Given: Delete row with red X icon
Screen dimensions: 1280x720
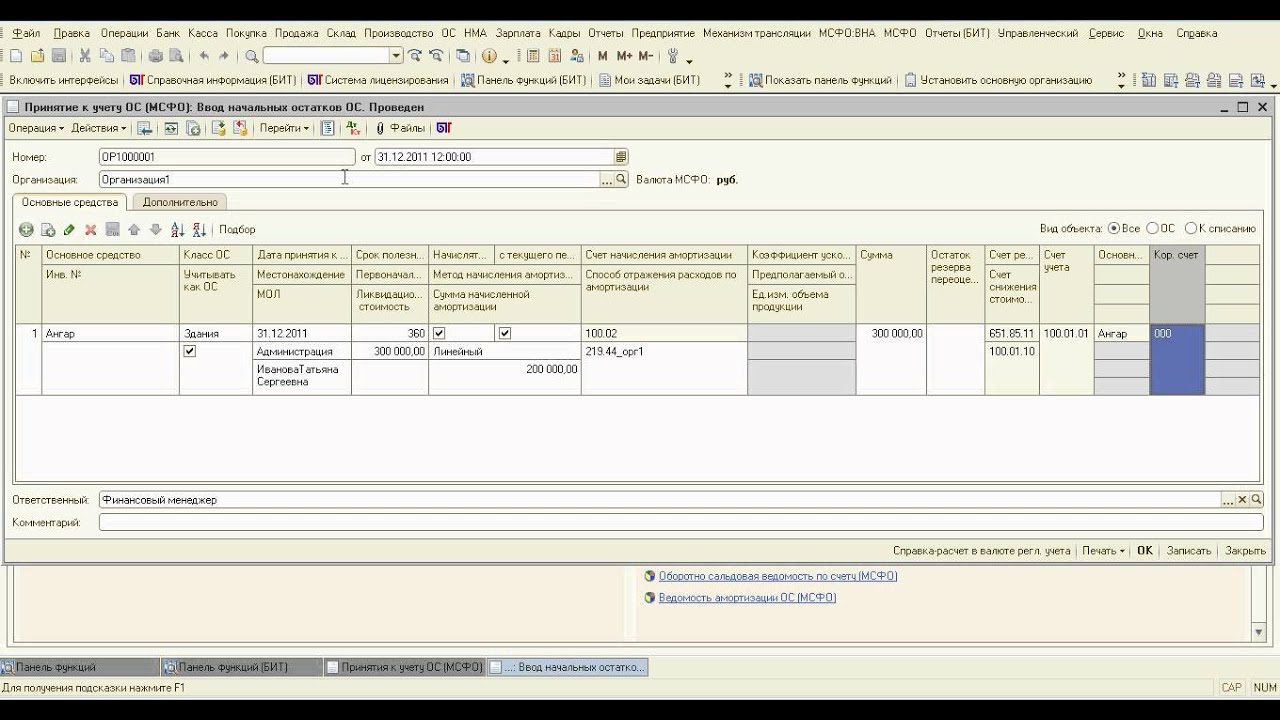Looking at the screenshot, I should tap(91, 230).
